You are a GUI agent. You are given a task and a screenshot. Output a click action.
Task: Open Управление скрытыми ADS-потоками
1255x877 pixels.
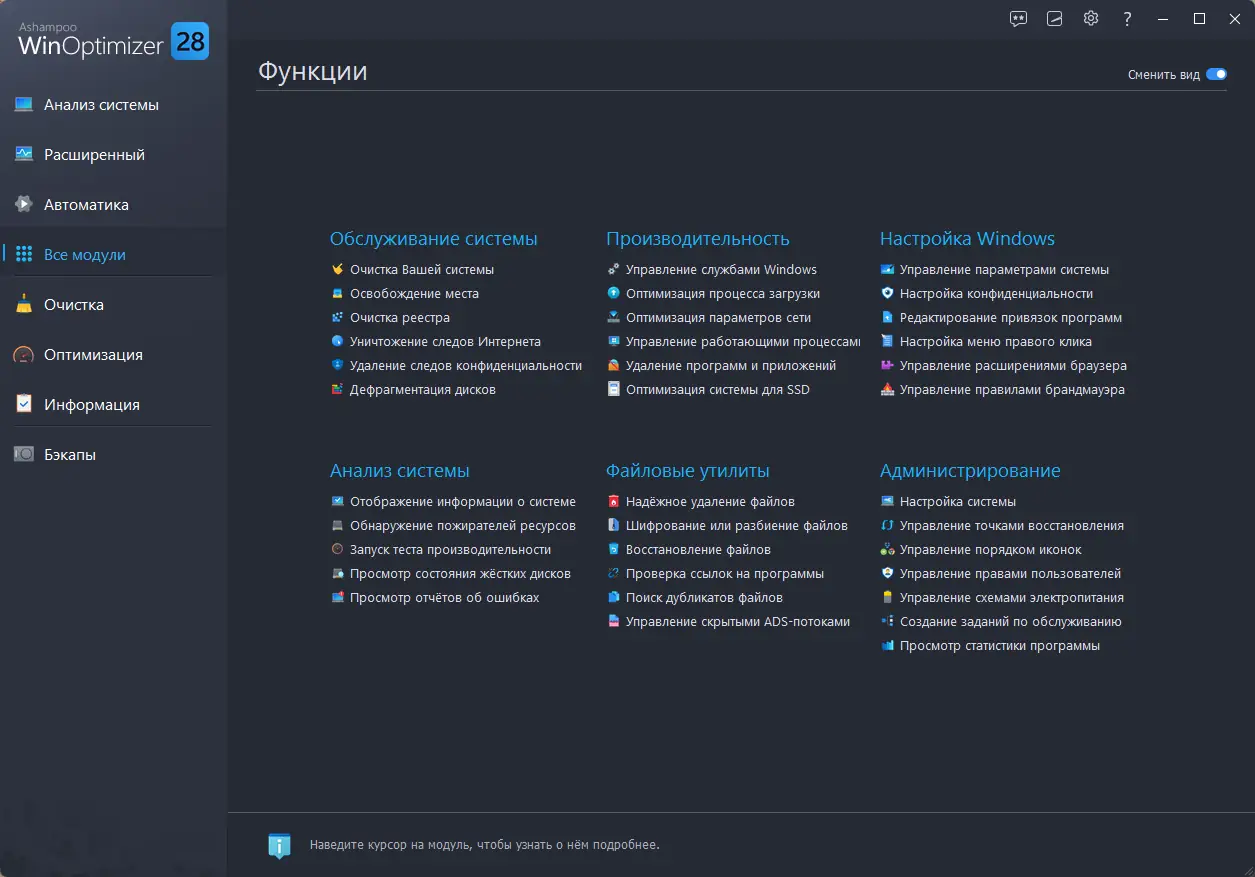coord(738,622)
